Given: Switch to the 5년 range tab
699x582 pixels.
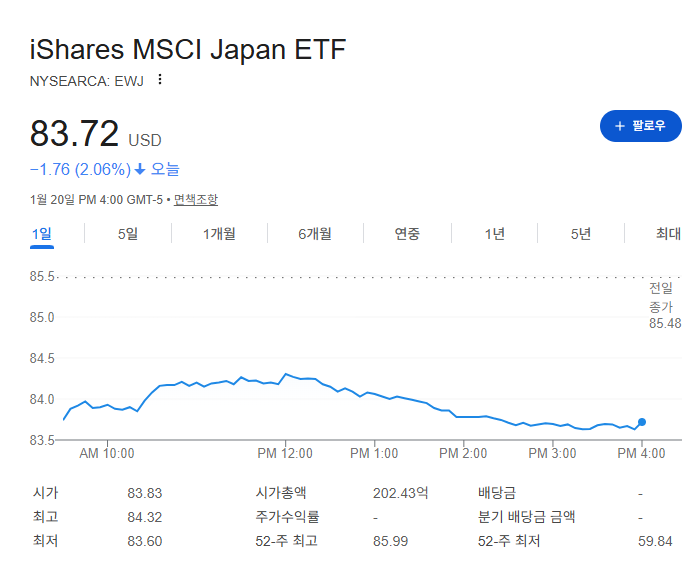Looking at the screenshot, I should [581, 234].
